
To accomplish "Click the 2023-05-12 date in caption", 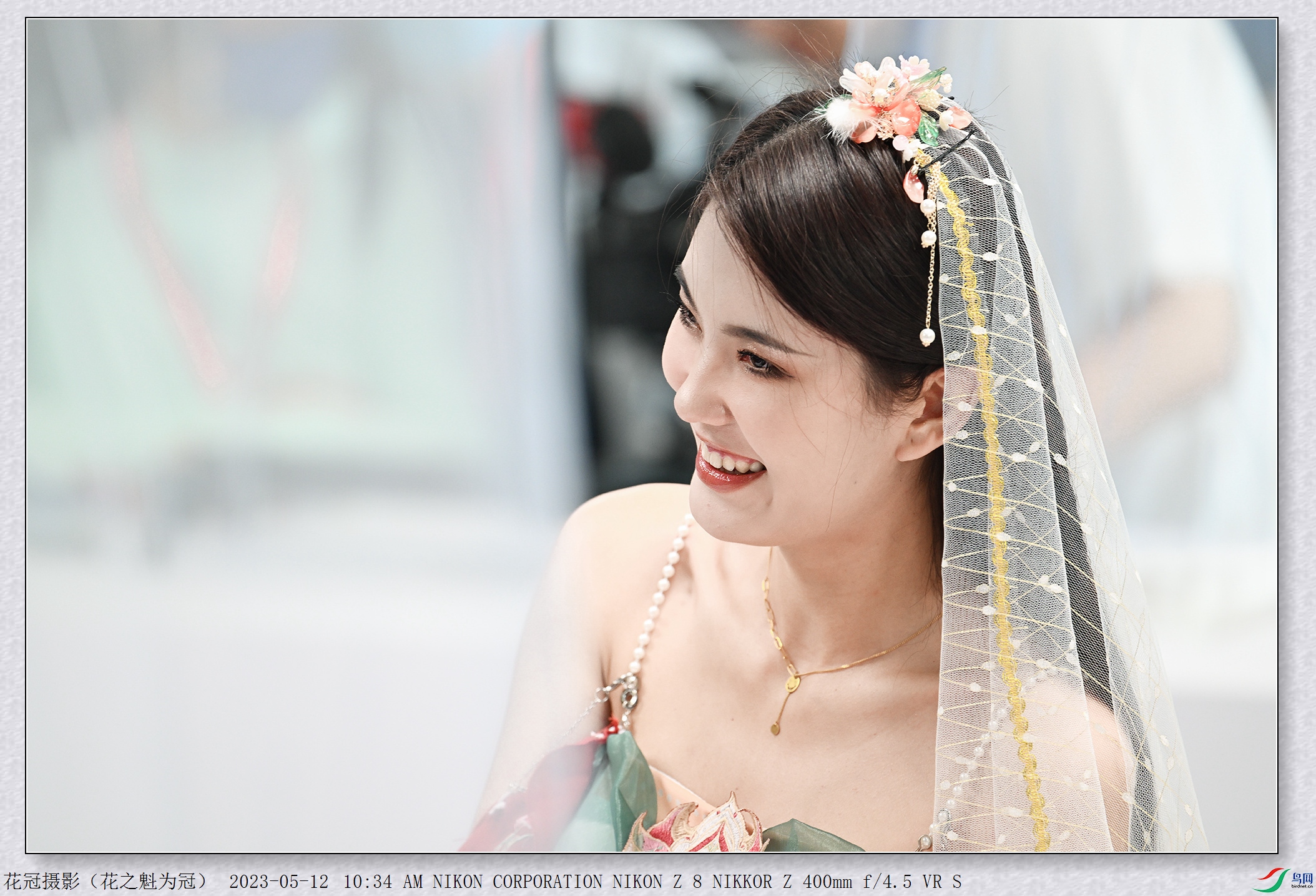I will 278,882.
